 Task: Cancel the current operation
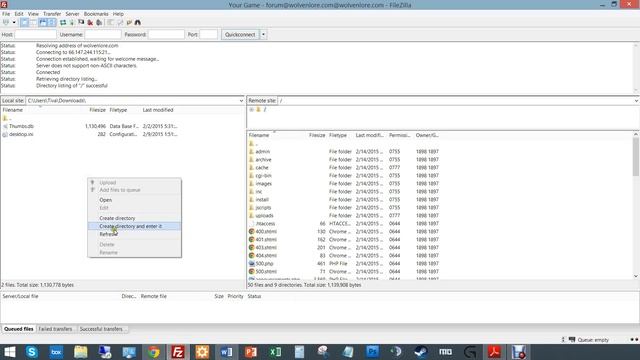81,22
